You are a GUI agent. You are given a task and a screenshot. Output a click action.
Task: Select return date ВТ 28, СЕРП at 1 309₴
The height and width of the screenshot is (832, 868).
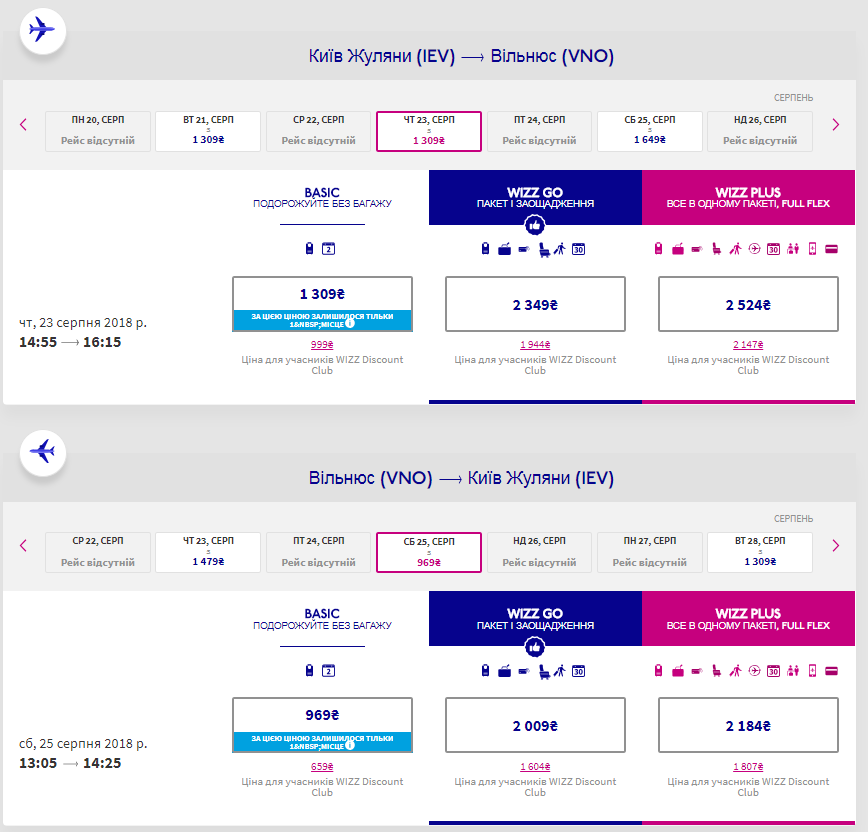(x=760, y=552)
